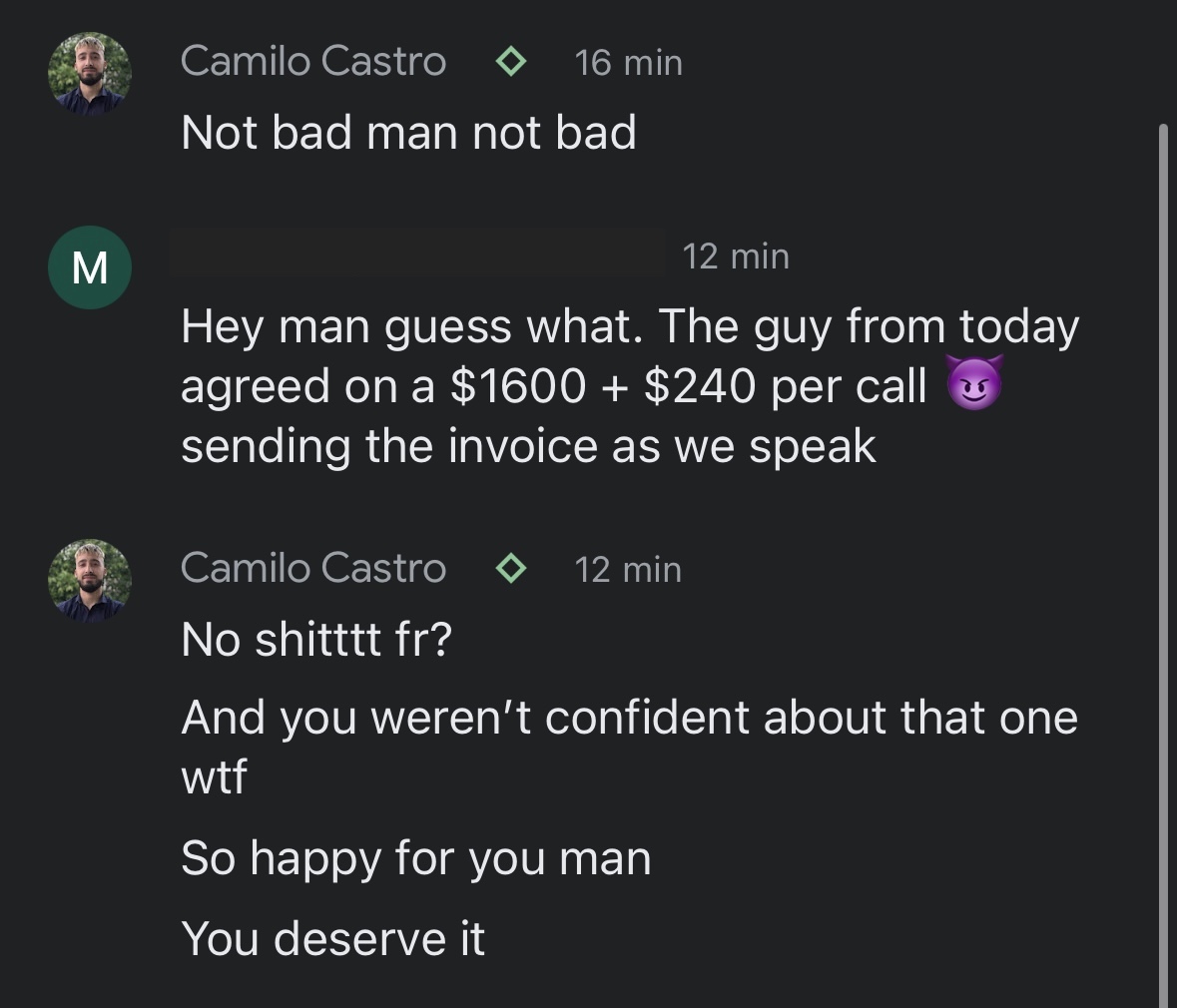Open the top Camilo Castro sender name
1177x1008 pixels.
(313, 61)
